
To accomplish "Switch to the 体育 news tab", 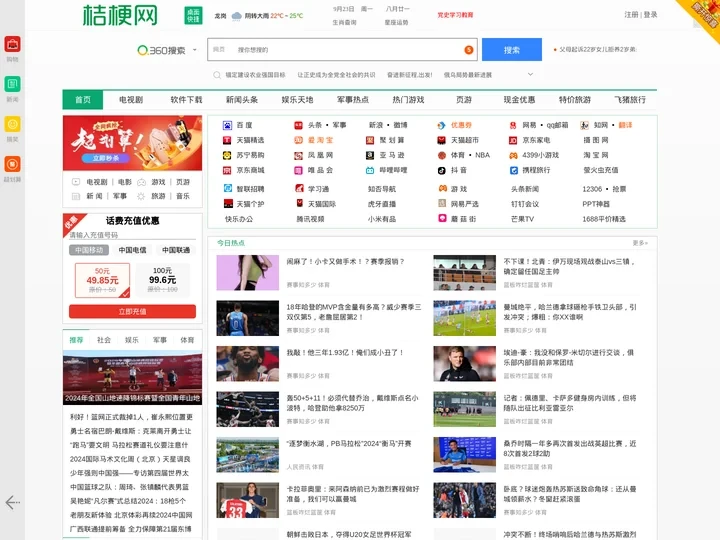I will (187, 340).
